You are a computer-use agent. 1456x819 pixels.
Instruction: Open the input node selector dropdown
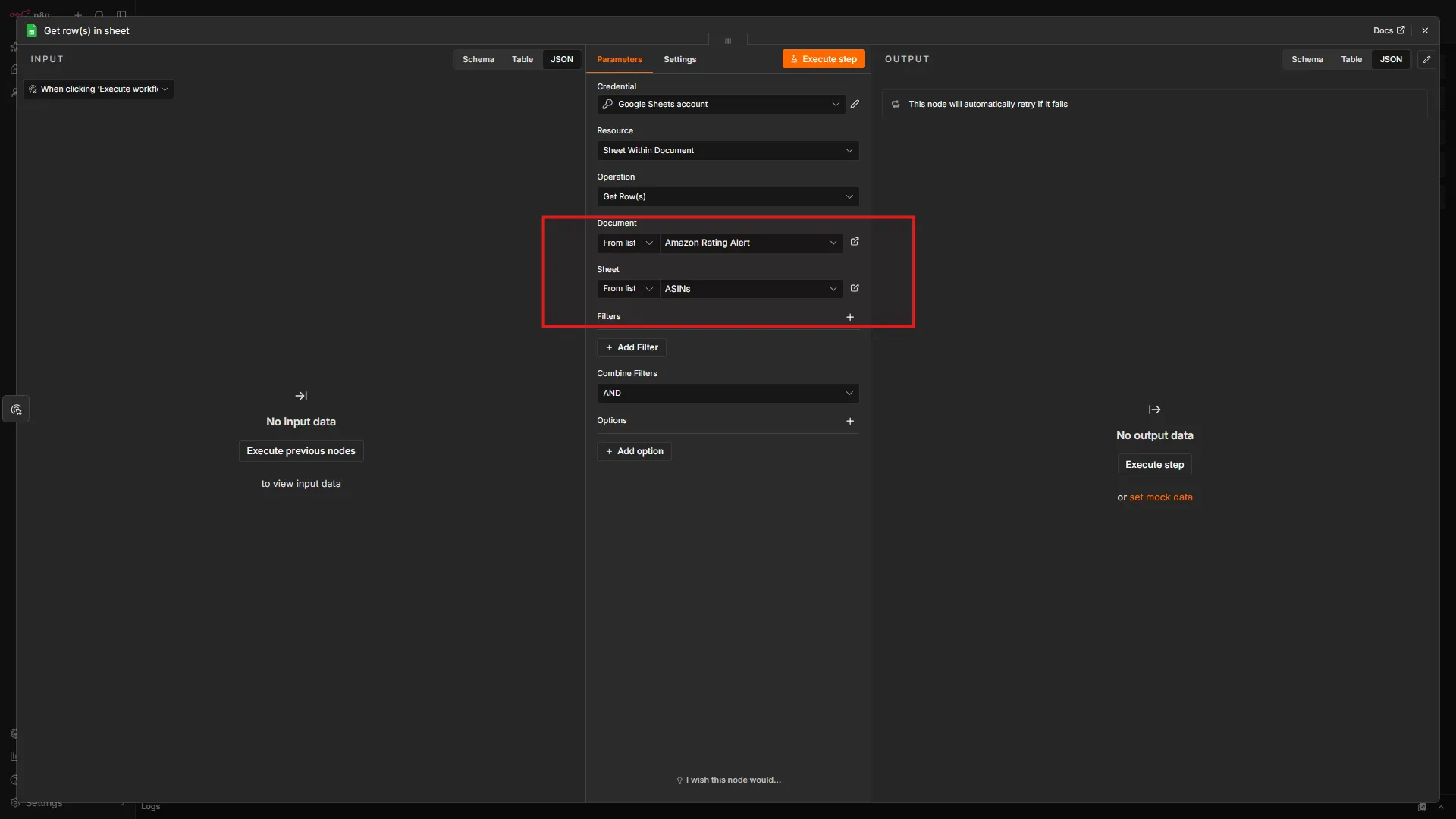(x=99, y=89)
